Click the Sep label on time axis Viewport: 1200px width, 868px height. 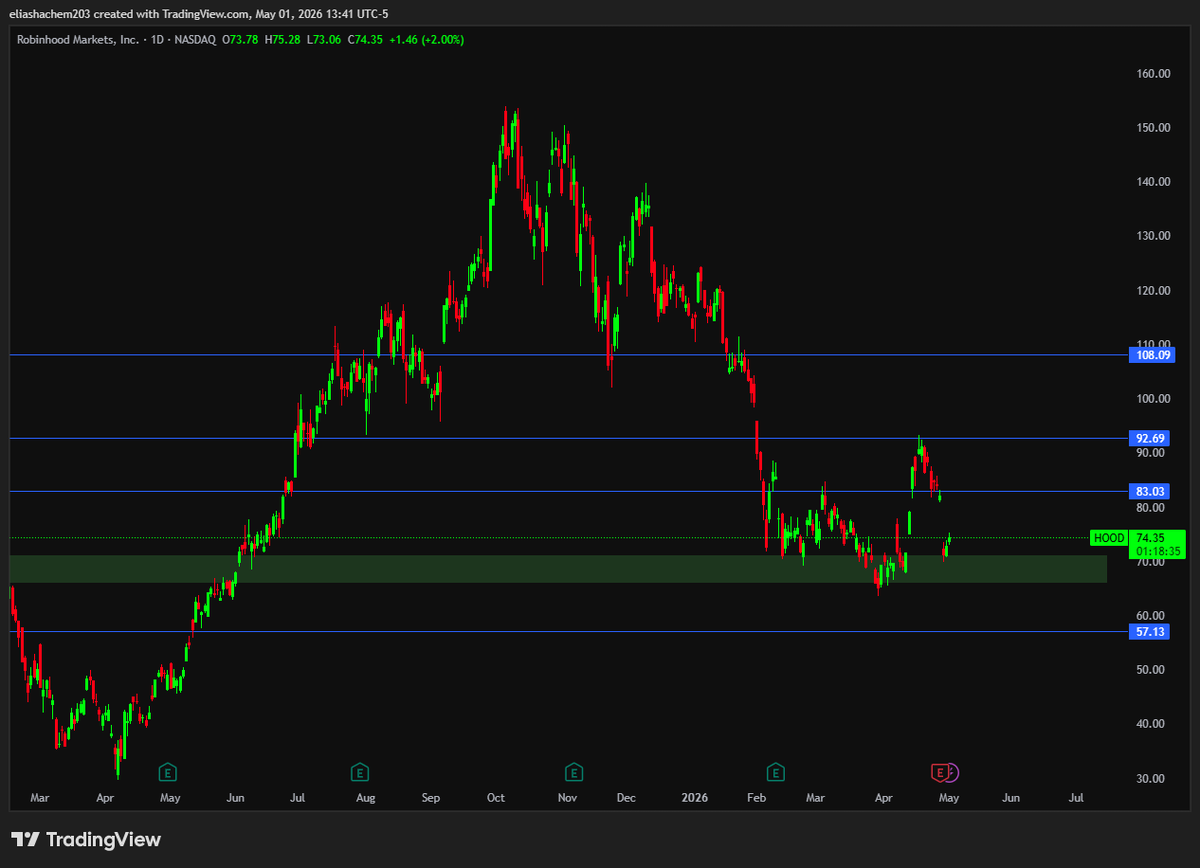430,798
